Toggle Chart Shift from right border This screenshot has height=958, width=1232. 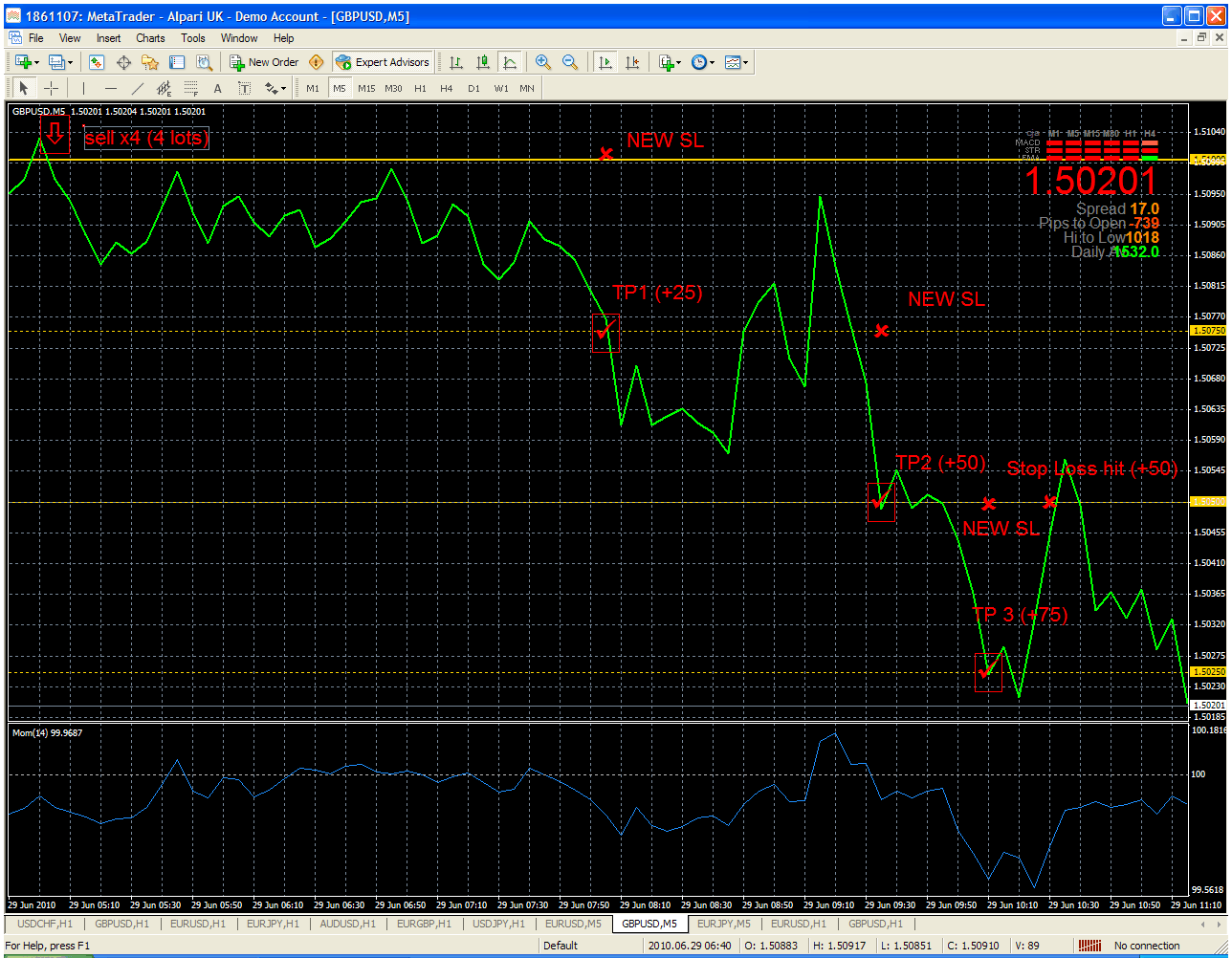tap(632, 62)
